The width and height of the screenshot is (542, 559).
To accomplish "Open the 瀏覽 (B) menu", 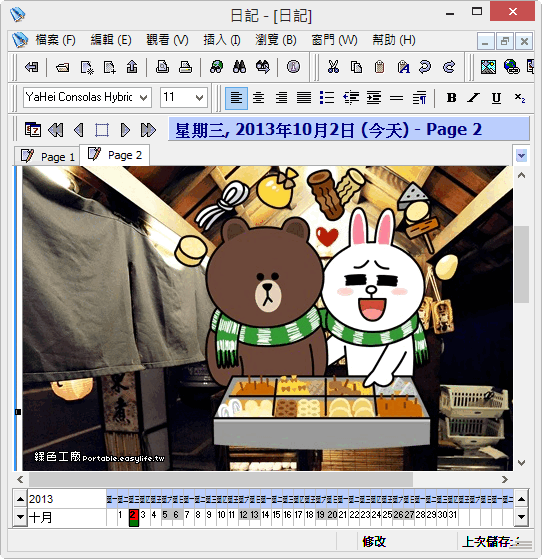I will click(x=276, y=40).
